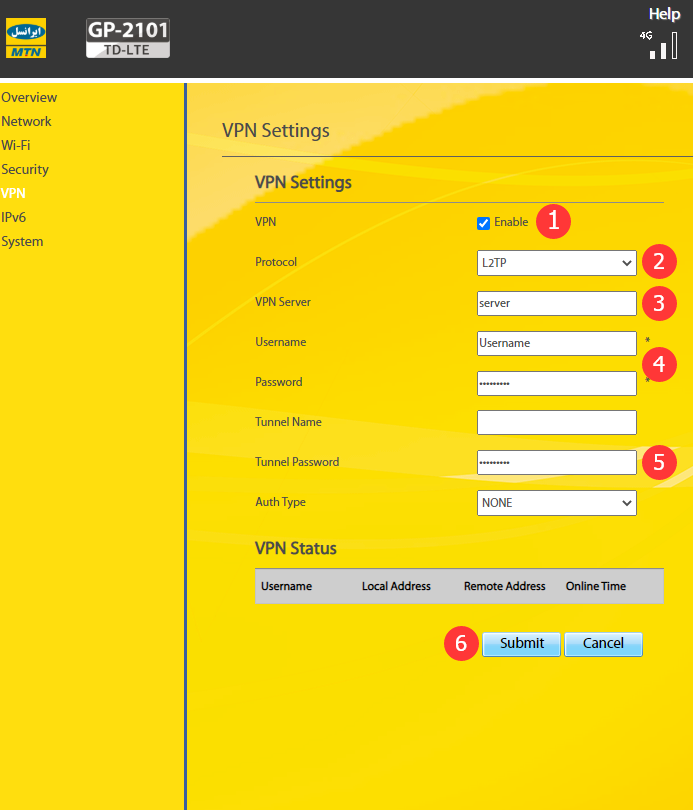
Task: Open the Protocol dropdown showing L2TP
Action: [557, 263]
